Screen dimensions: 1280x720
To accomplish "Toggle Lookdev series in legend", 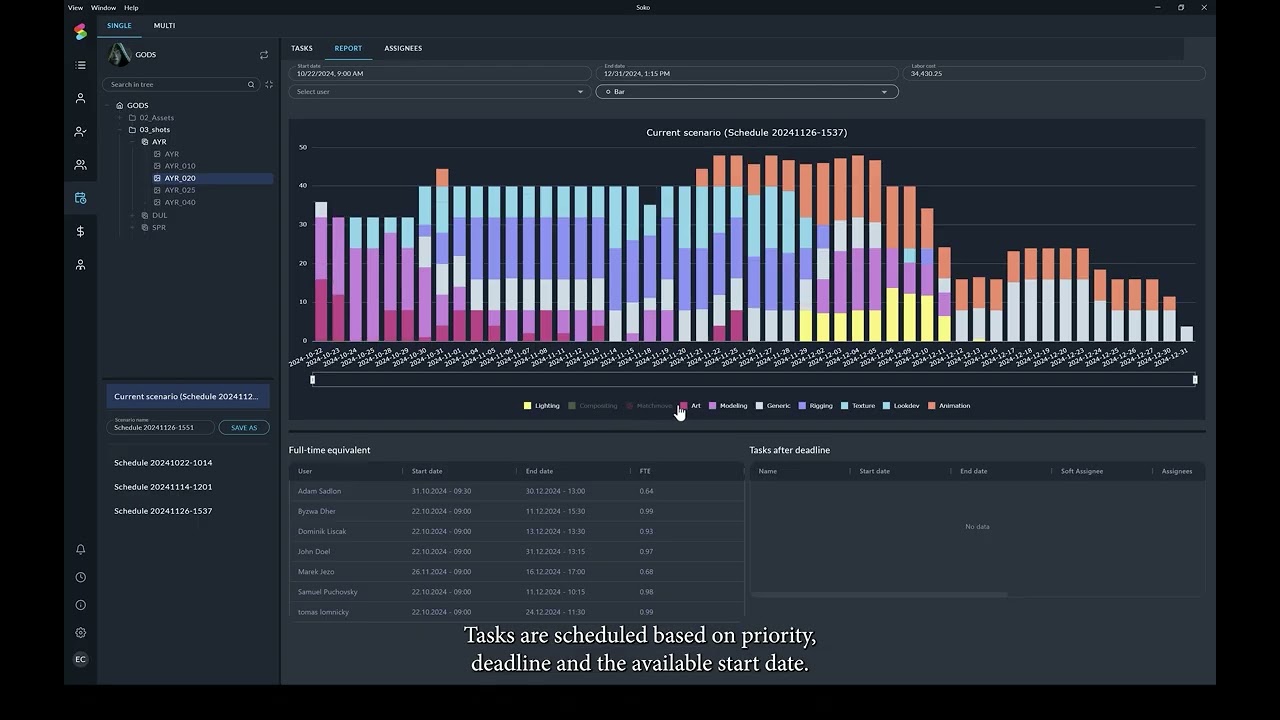I will [x=901, y=406].
